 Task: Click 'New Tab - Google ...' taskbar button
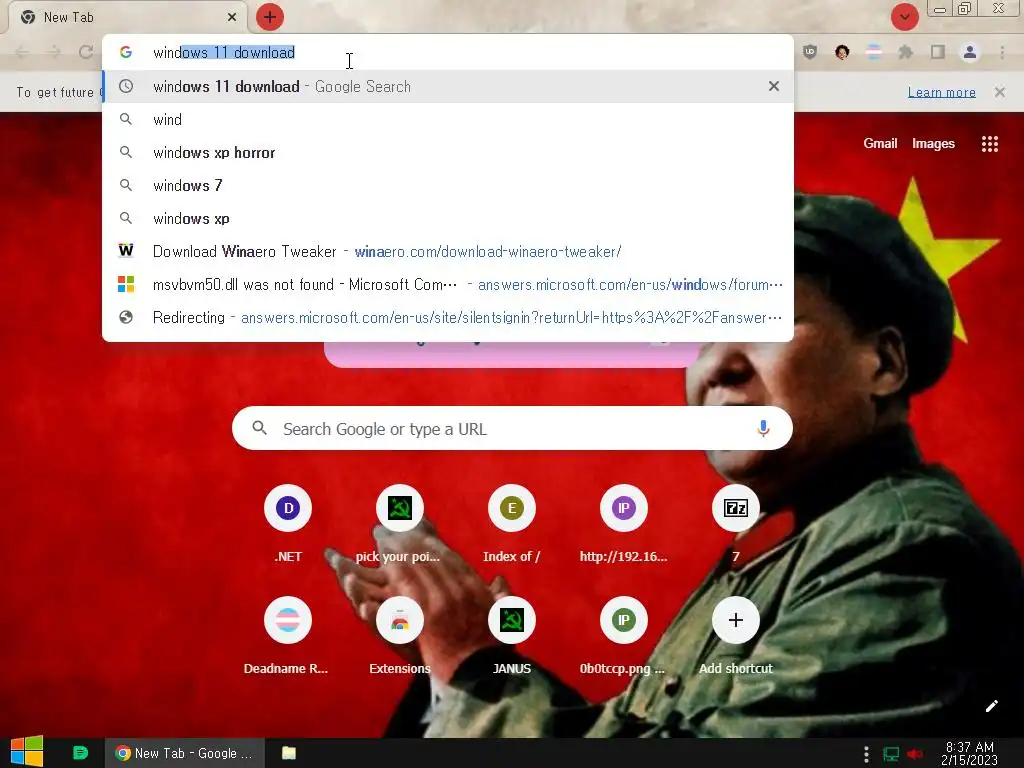pyautogui.click(x=185, y=753)
